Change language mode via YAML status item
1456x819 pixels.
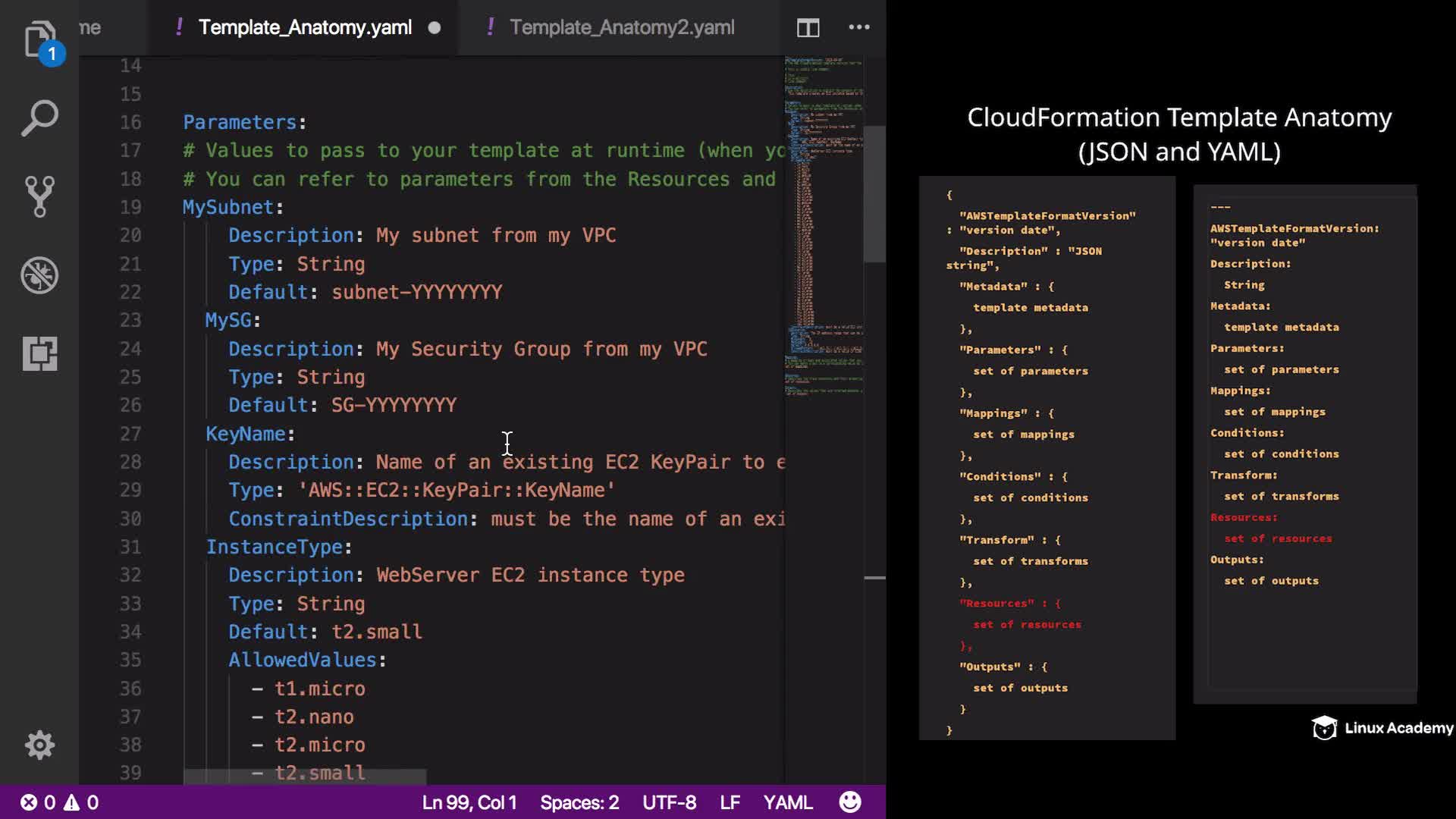coord(788,802)
